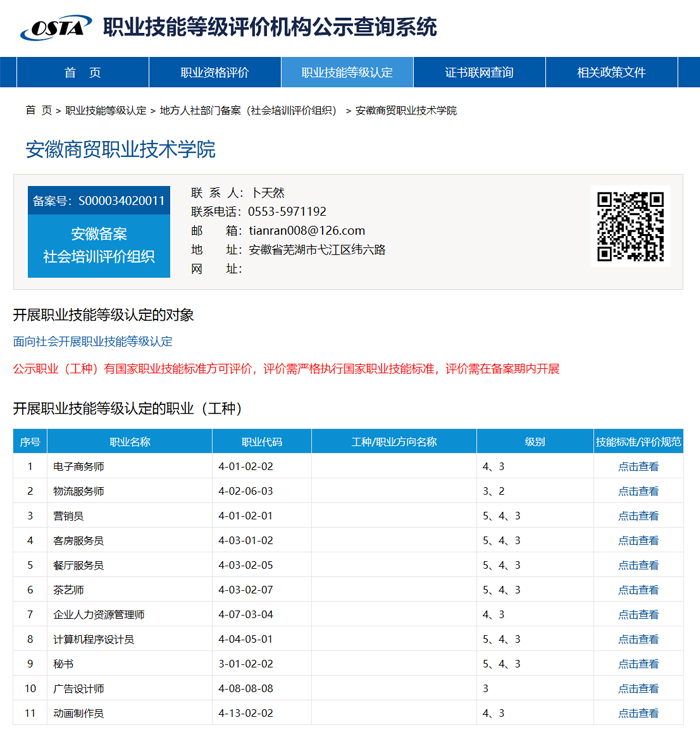Click code 4-08-08-08
The image size is (700, 729).
245,688
